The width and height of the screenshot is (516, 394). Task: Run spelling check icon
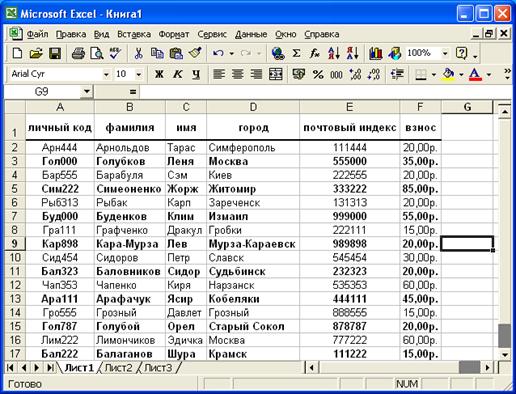[115, 53]
